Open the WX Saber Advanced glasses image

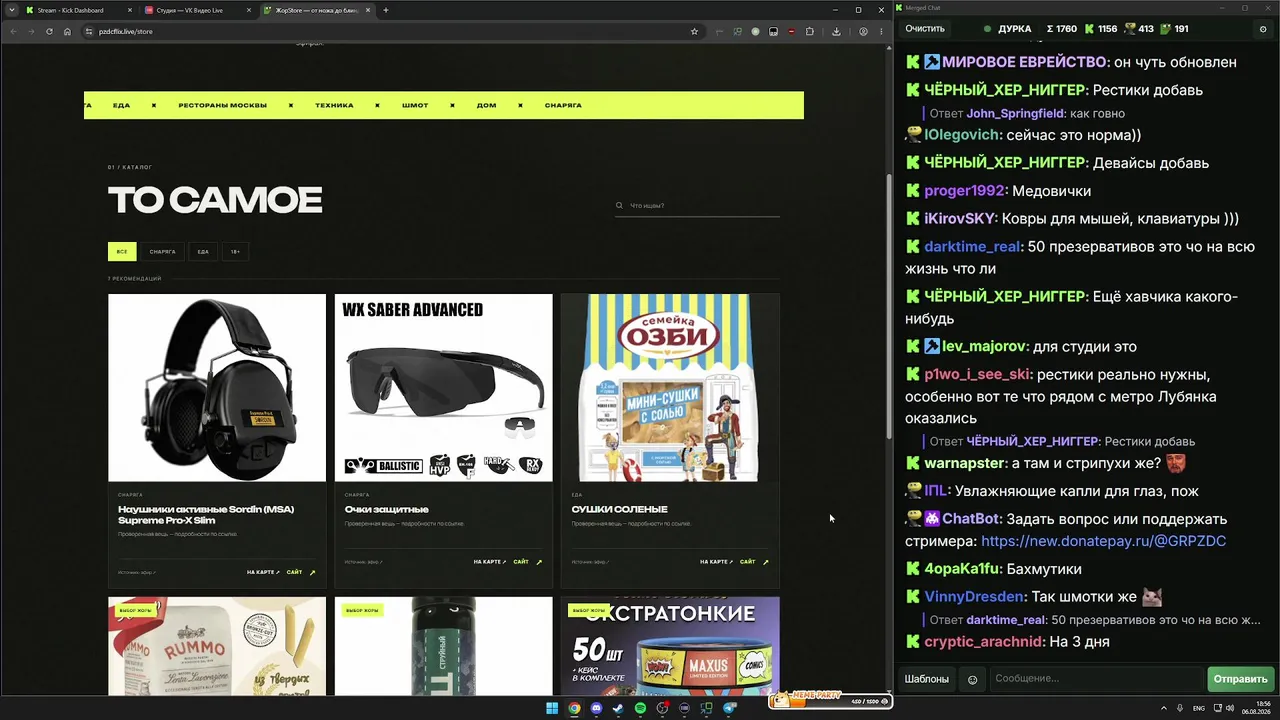tap(443, 388)
